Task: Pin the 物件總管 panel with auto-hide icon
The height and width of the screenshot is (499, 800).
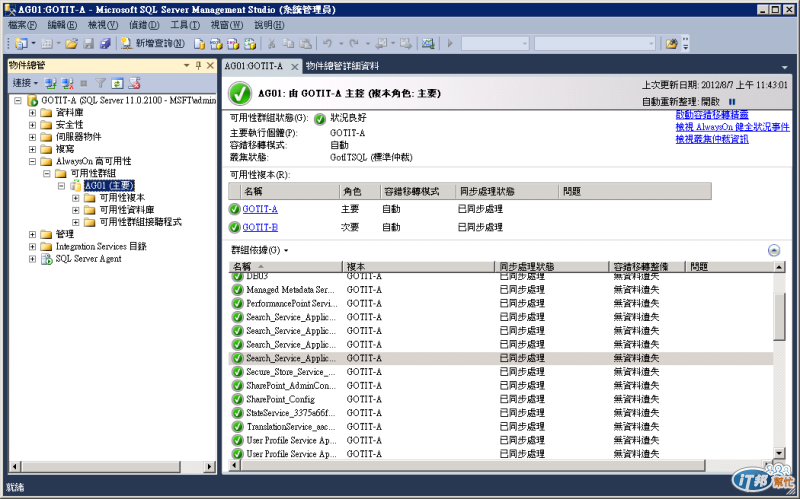Action: pos(198,65)
